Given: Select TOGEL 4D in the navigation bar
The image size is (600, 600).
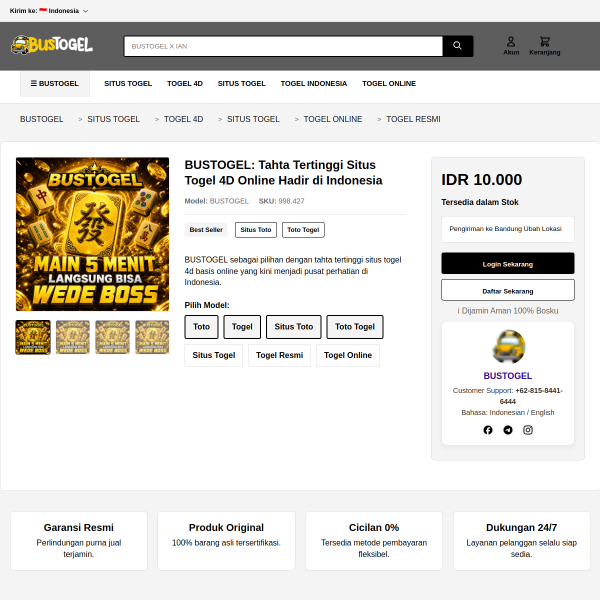Looking at the screenshot, I should tap(185, 83).
